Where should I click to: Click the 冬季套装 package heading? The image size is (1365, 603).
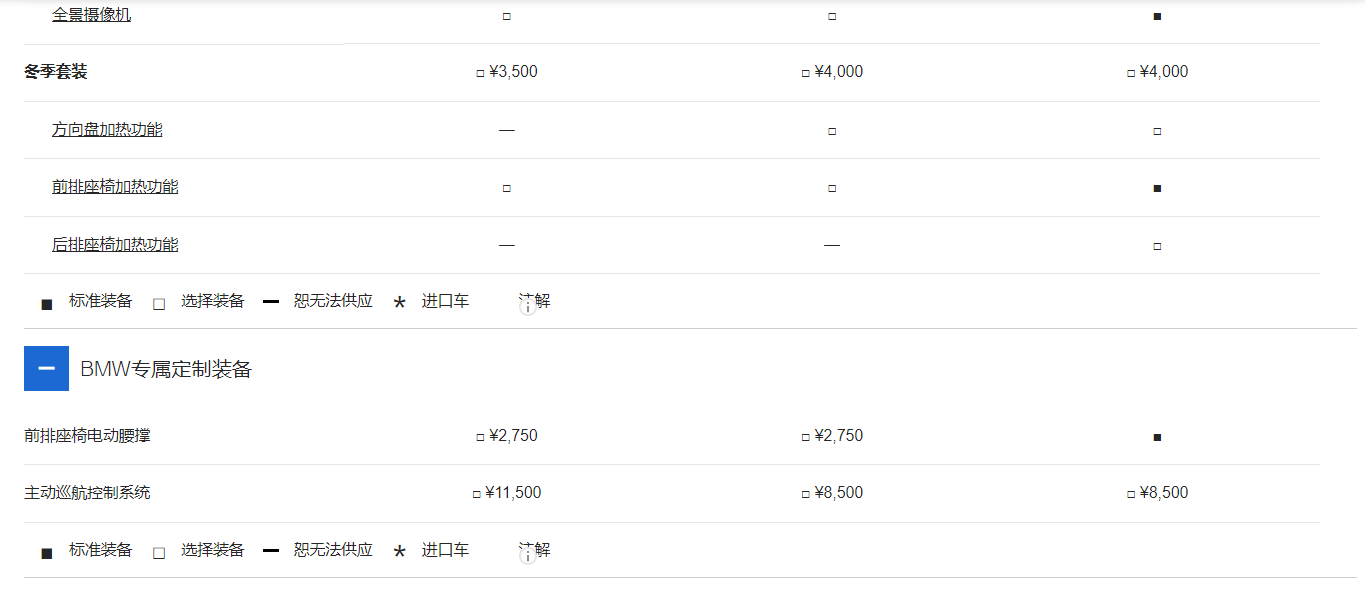click(x=56, y=72)
